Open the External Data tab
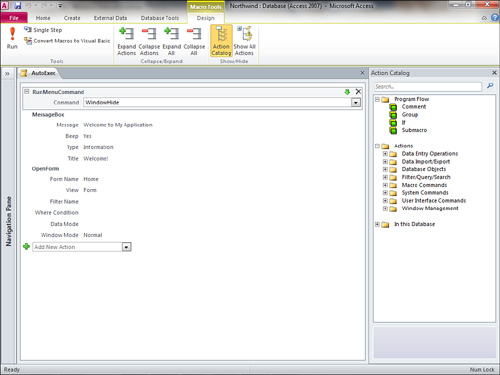The height and width of the screenshot is (375, 500). pos(110,18)
